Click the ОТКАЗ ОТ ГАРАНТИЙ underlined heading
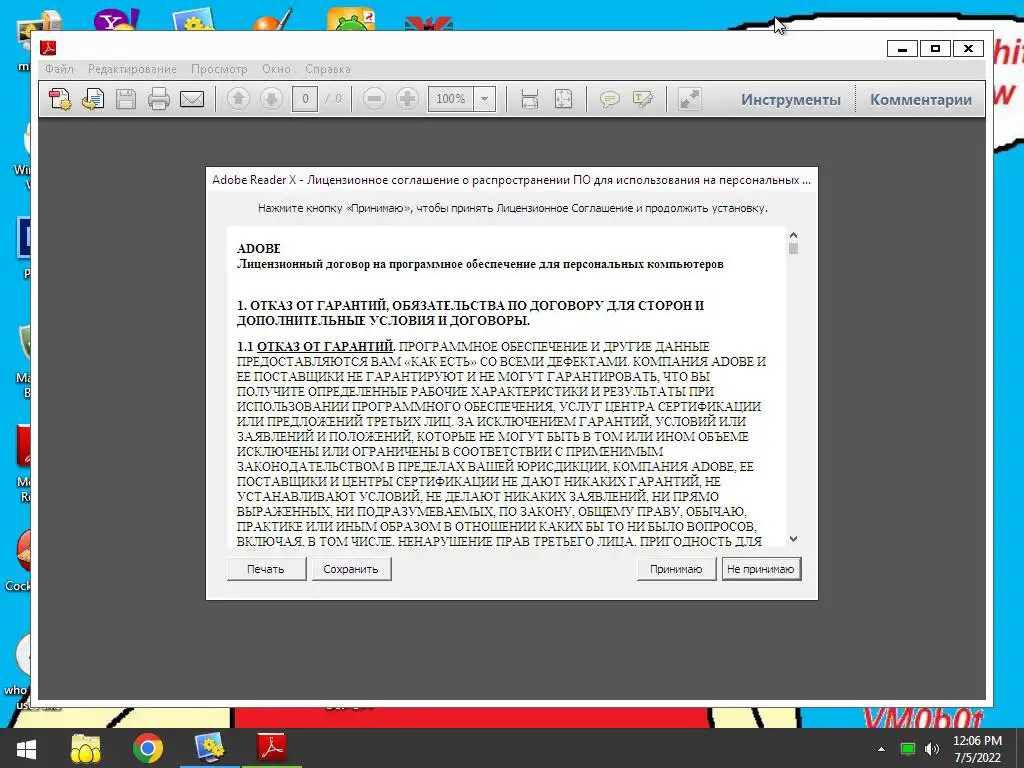The width and height of the screenshot is (1024, 768). [326, 346]
